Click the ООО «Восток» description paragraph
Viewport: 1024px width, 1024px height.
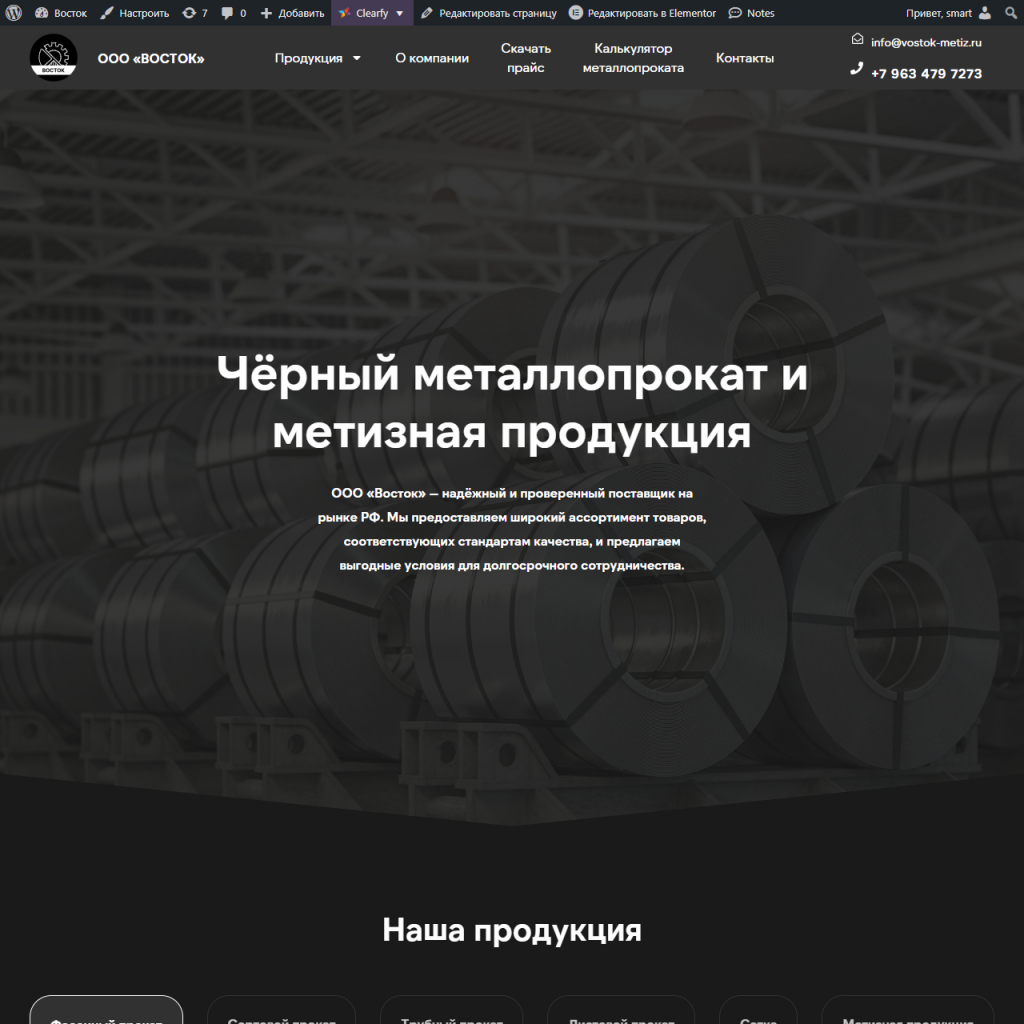point(512,529)
